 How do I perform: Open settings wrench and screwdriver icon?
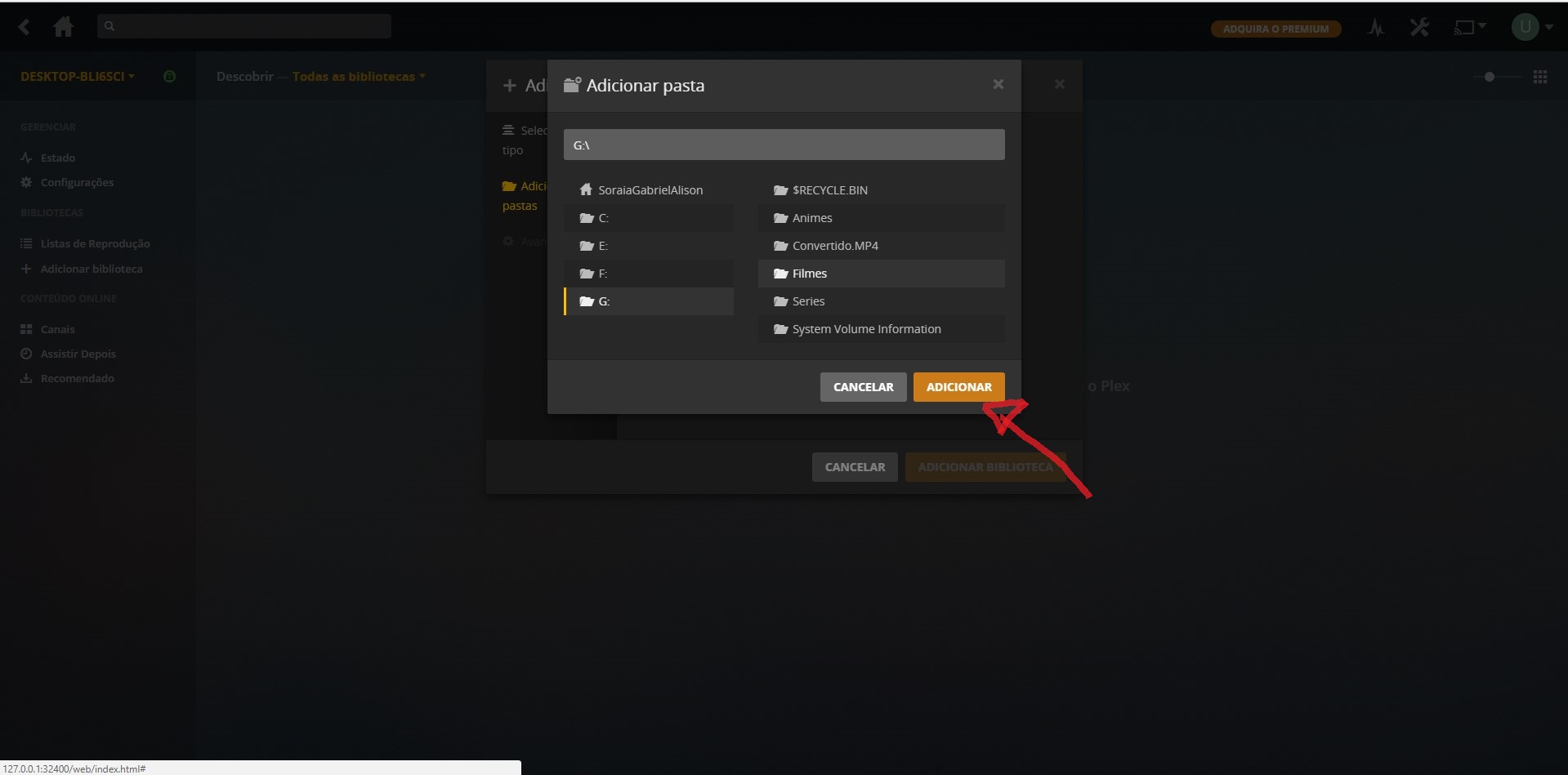click(1419, 28)
